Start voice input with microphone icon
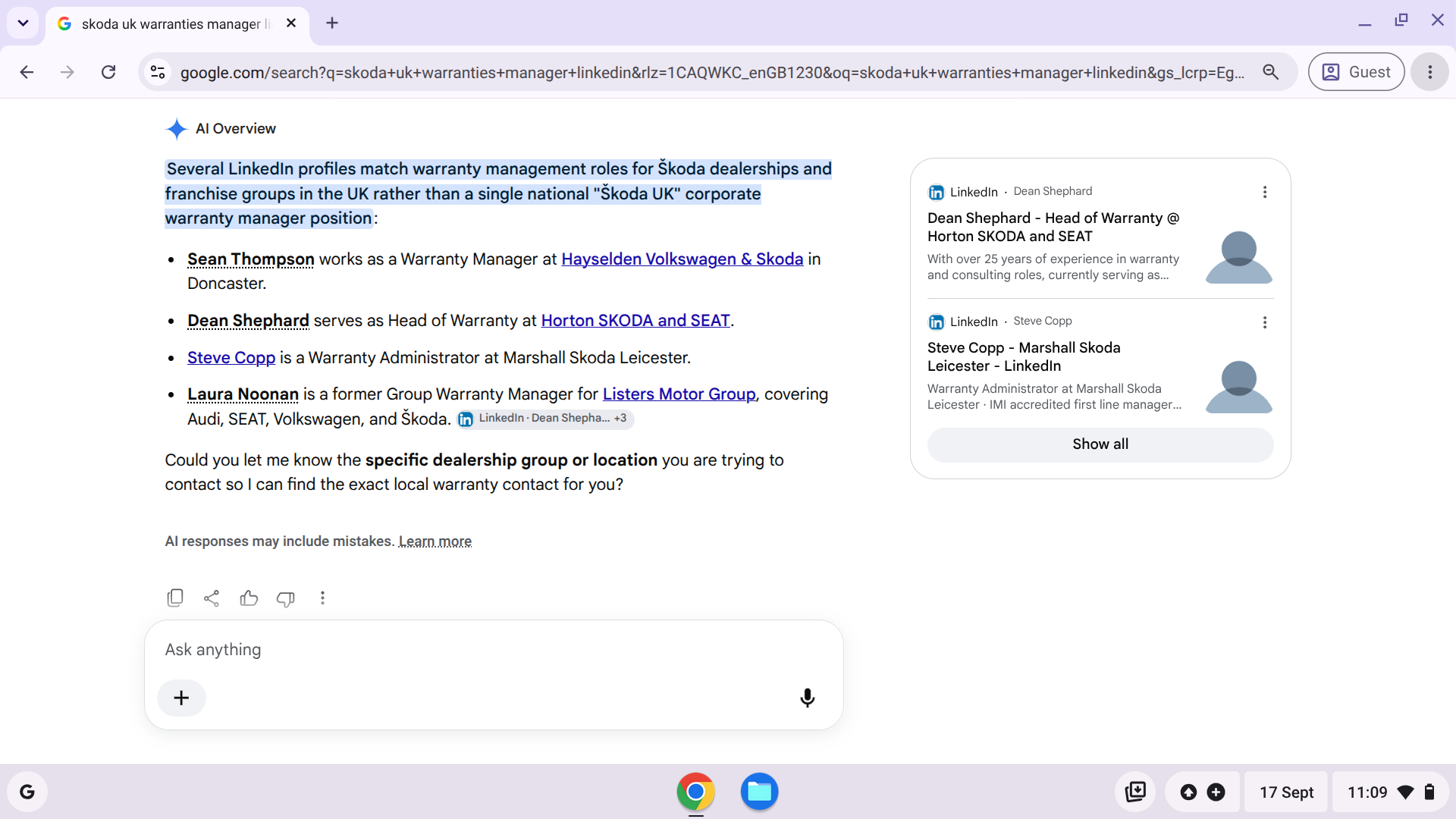Image resolution: width=1456 pixels, height=819 pixels. 808,698
